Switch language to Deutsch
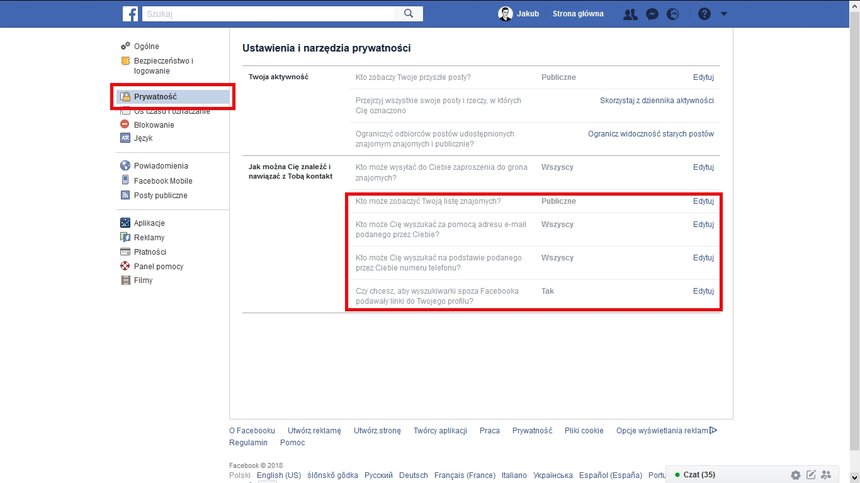The image size is (860, 483). (413, 475)
